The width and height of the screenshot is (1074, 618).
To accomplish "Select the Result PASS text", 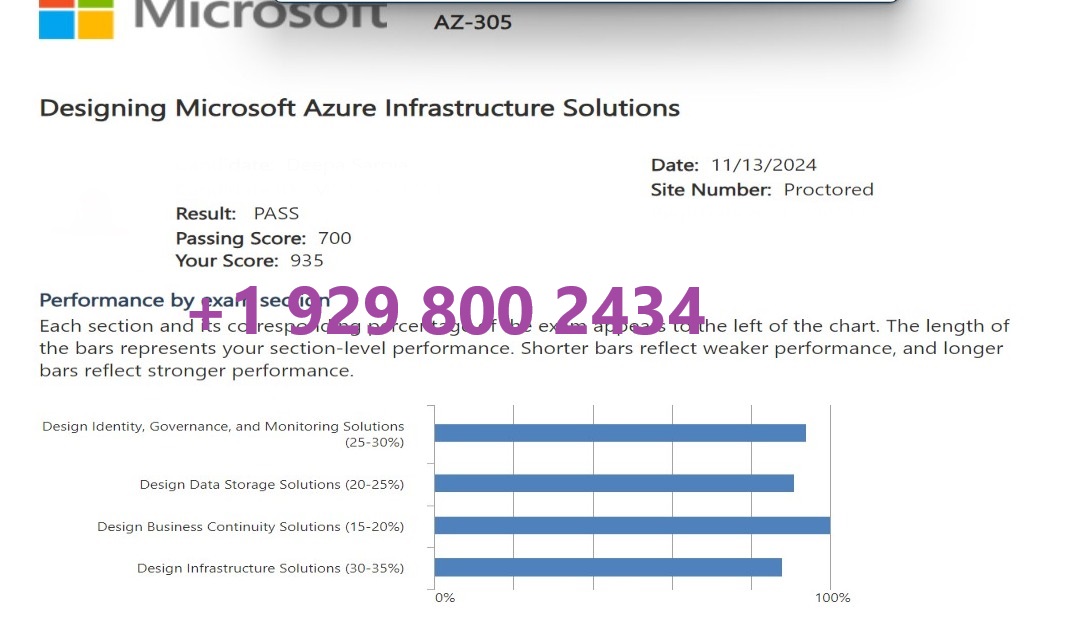I will (237, 214).
